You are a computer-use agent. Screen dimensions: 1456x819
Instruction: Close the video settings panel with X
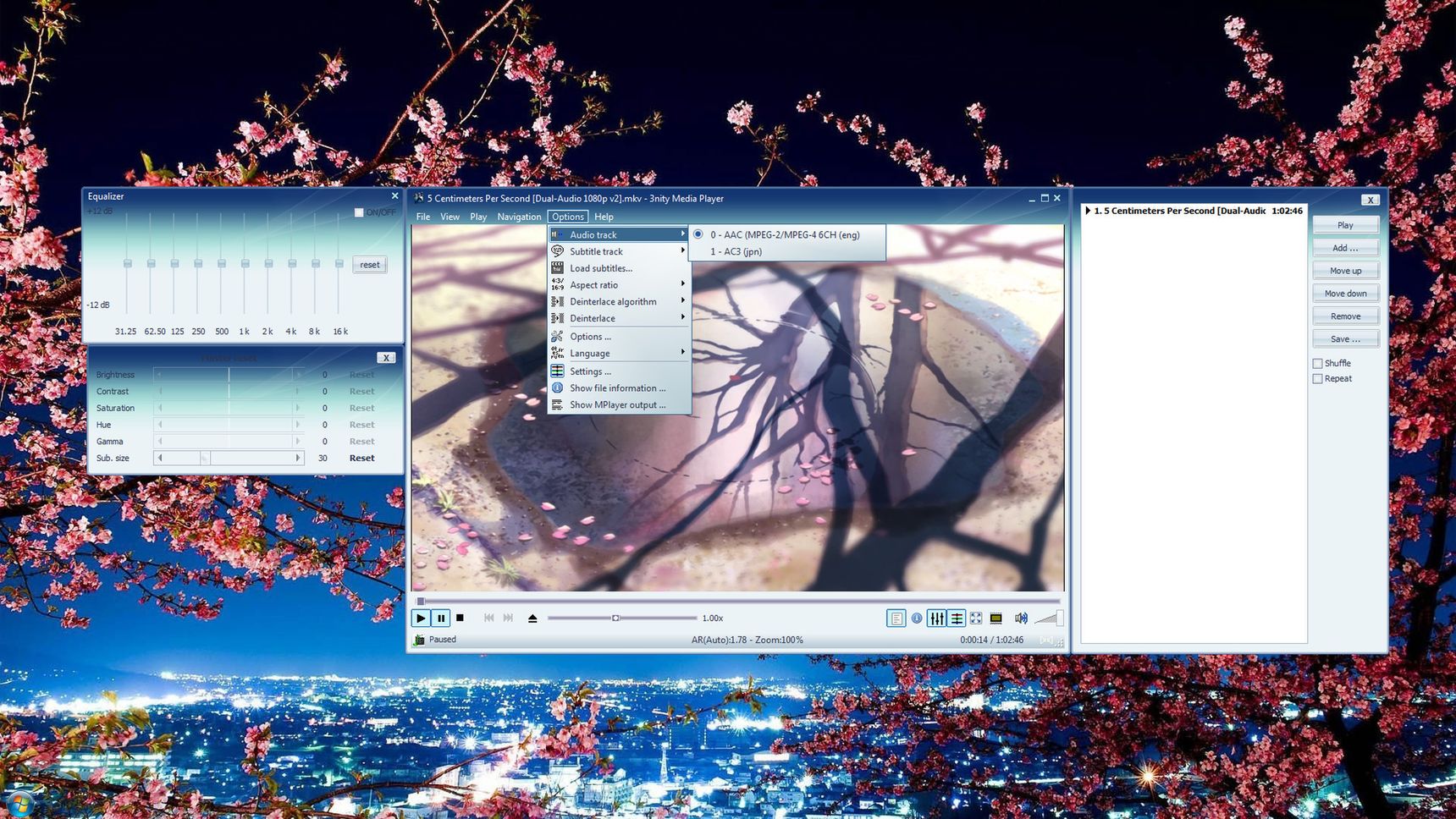386,358
